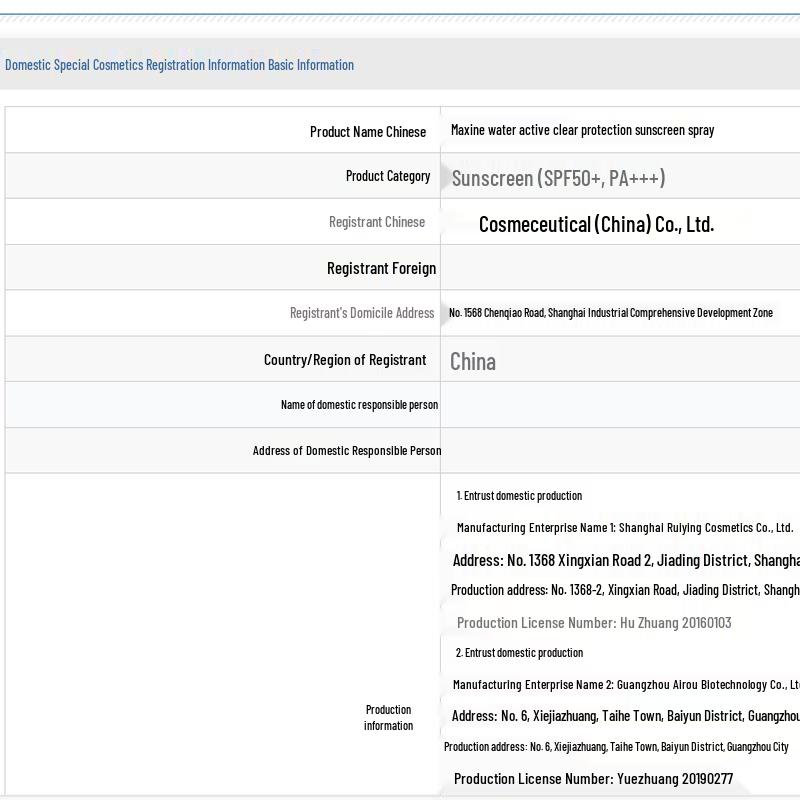Click the Country/Region of Registrant label
Screen dimensions: 800x800
[x=345, y=360]
